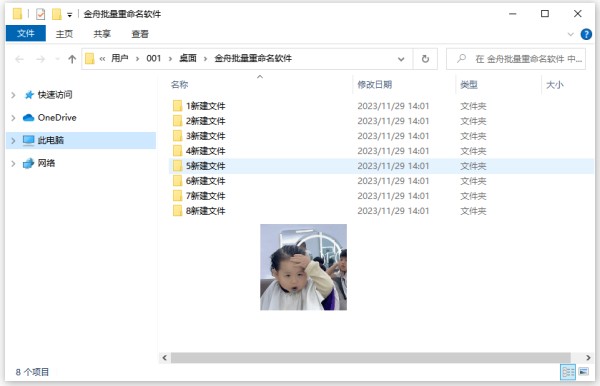Viewport: 600px width, 386px height.
Task: Select the 7新建文件 folder icon
Action: 177,196
